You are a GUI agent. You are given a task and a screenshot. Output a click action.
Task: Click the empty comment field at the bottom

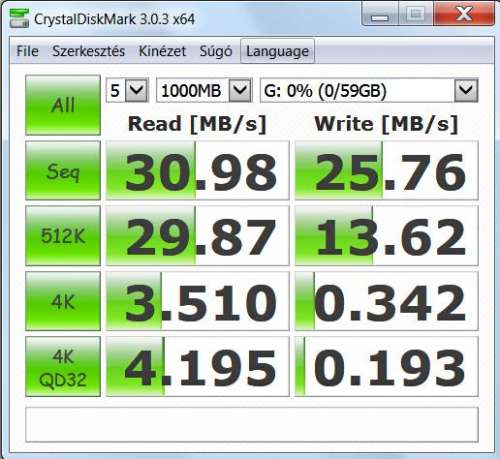252,424
